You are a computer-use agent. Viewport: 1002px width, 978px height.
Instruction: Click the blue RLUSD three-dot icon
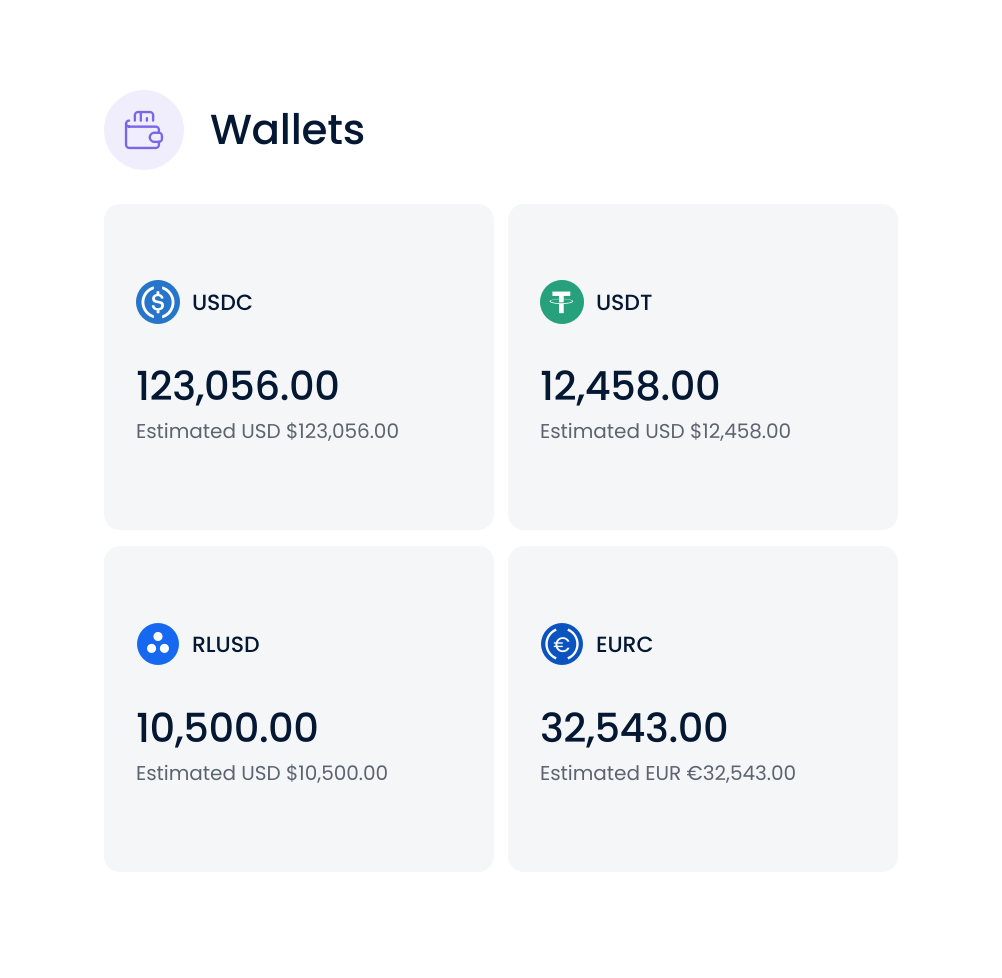(x=158, y=644)
